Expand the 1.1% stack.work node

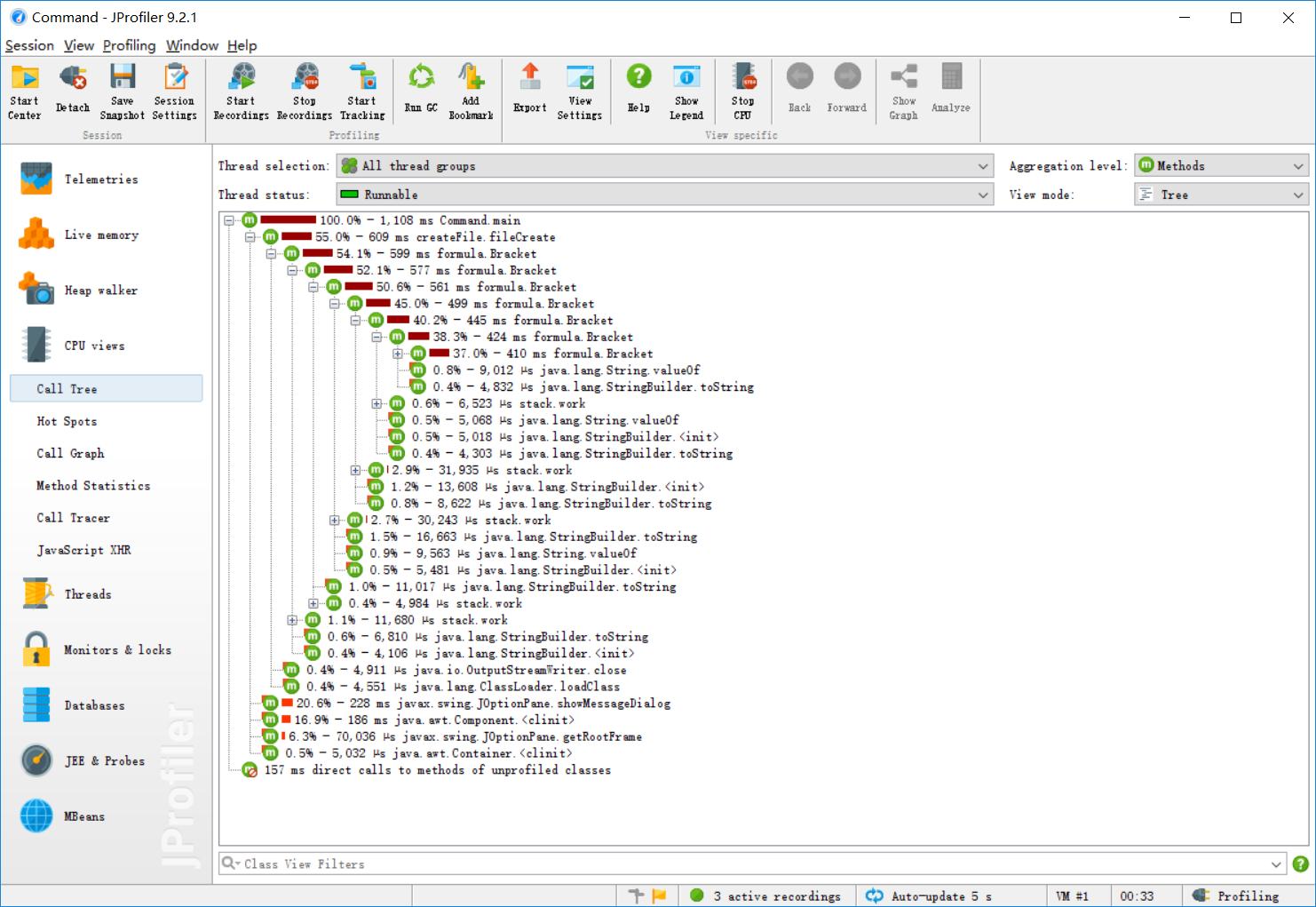(x=292, y=620)
